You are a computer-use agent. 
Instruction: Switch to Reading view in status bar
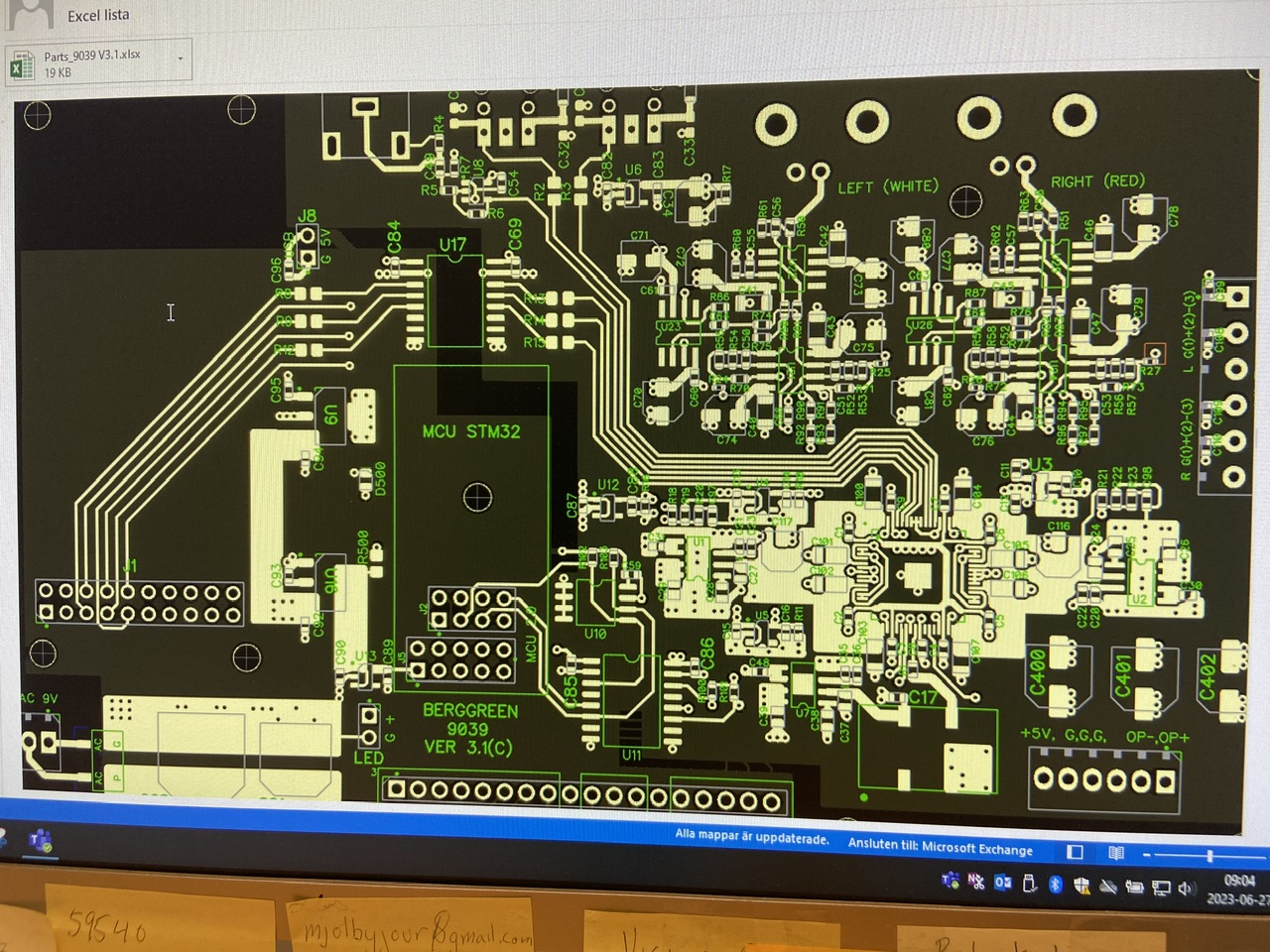1116,853
